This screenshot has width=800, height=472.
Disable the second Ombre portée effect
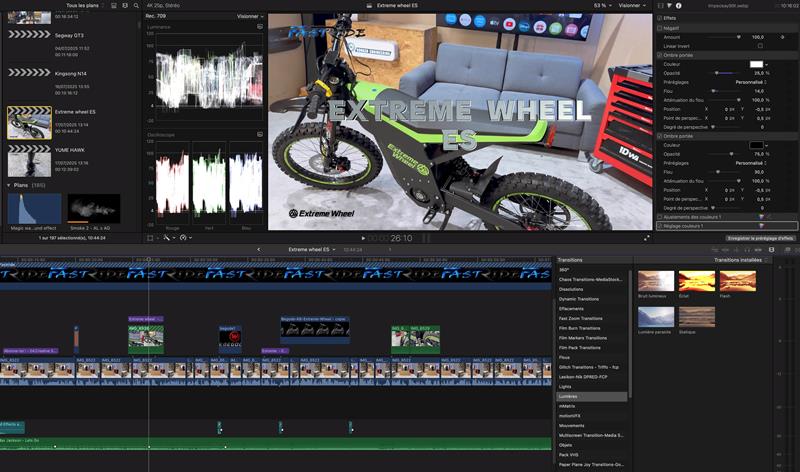[x=660, y=136]
